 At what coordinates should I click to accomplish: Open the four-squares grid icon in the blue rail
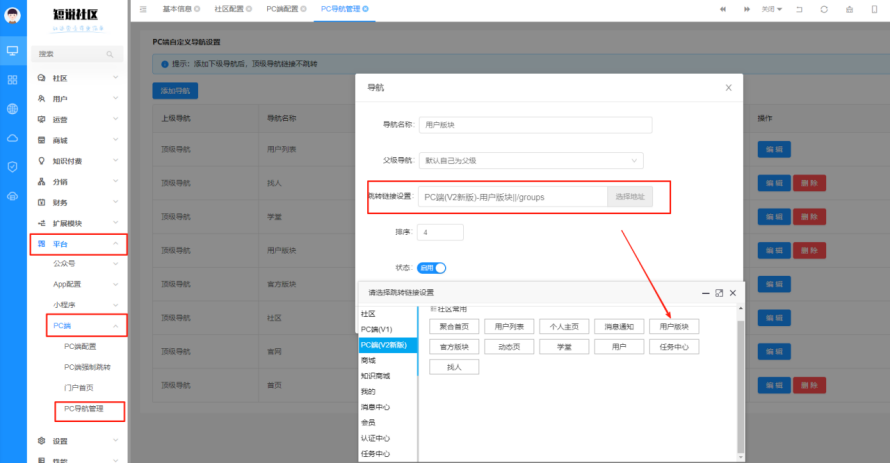coord(12,80)
